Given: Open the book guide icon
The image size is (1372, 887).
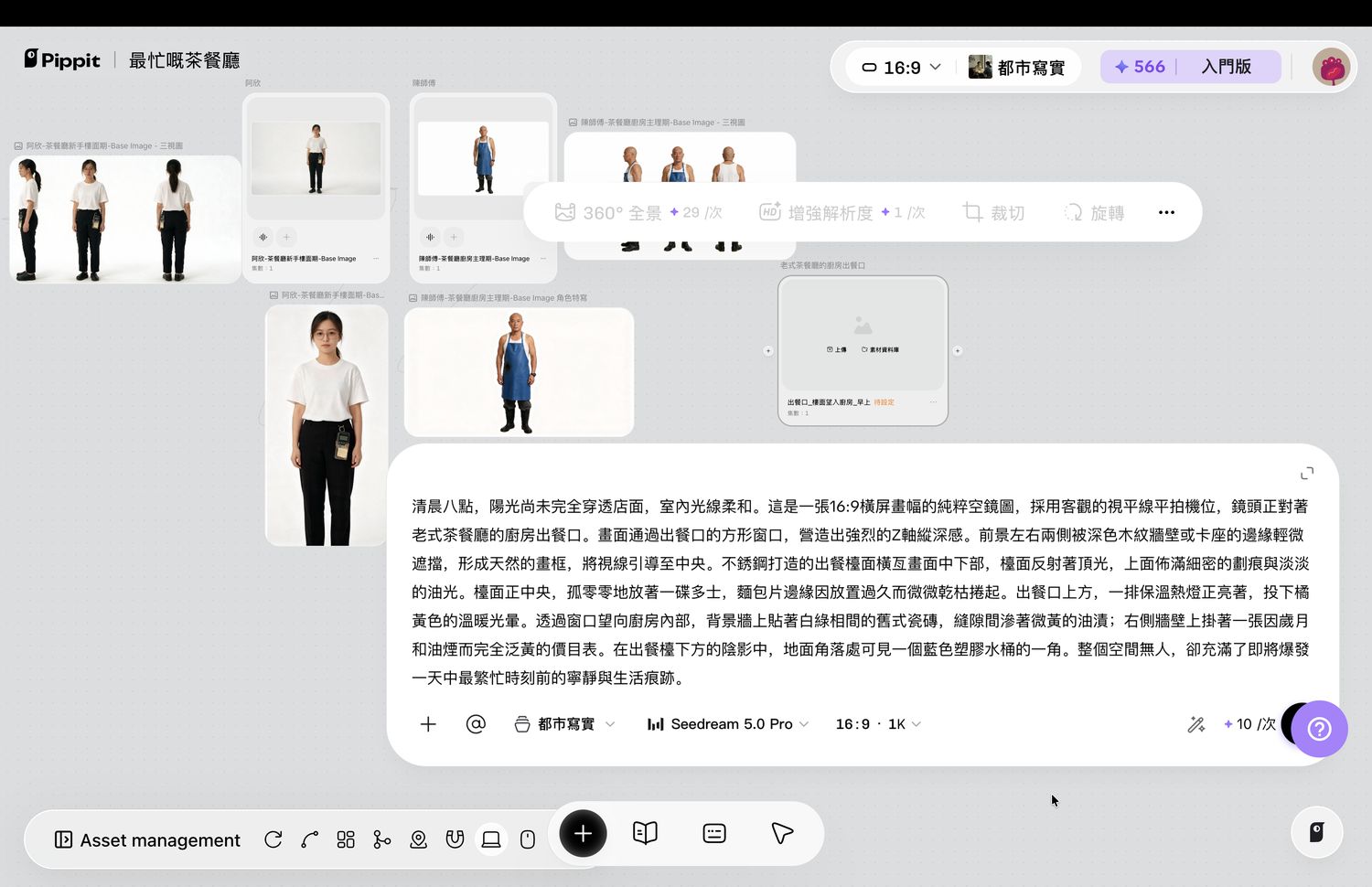Looking at the screenshot, I should (645, 833).
